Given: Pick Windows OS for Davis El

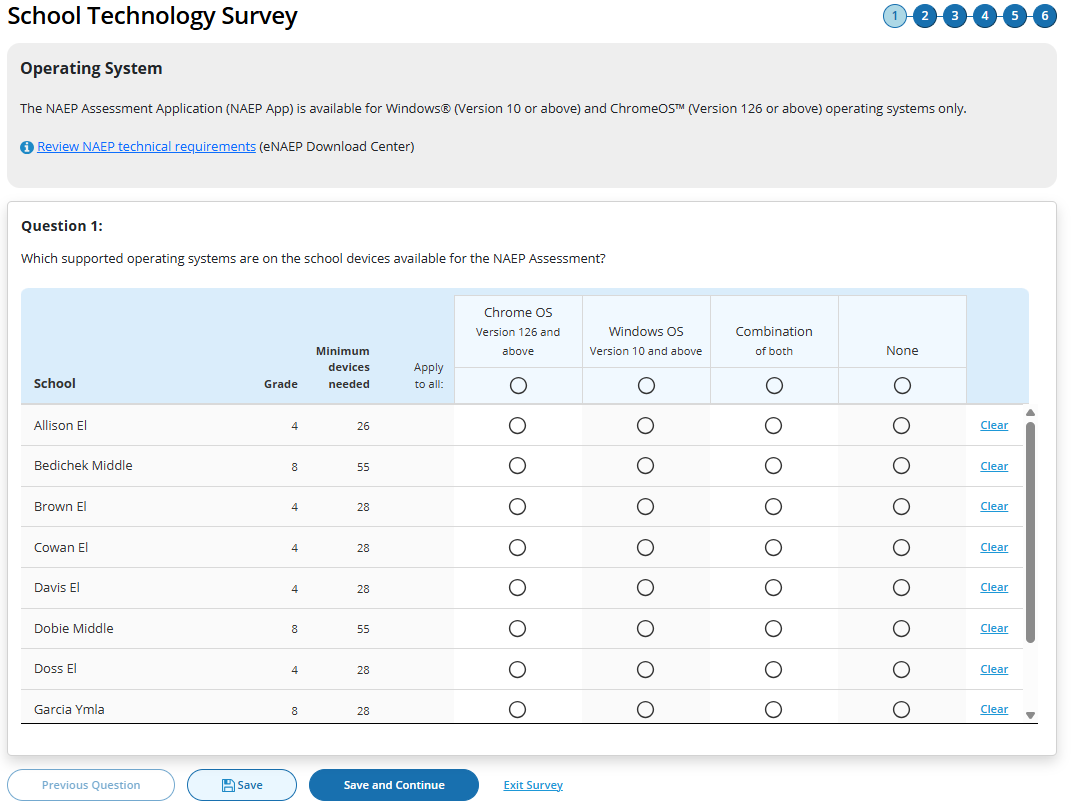Looking at the screenshot, I should 645,588.
